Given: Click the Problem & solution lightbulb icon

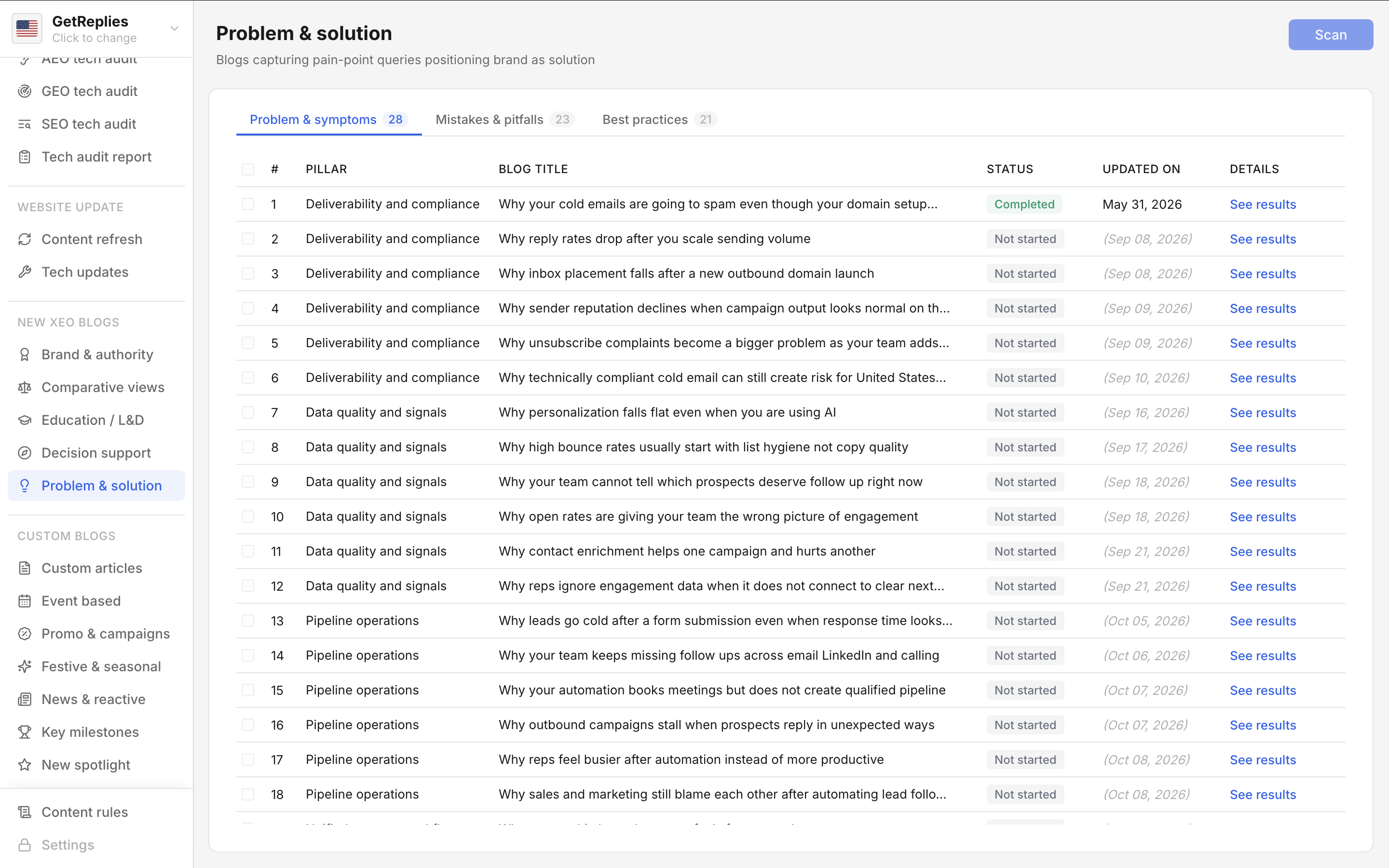Looking at the screenshot, I should click(x=25, y=486).
